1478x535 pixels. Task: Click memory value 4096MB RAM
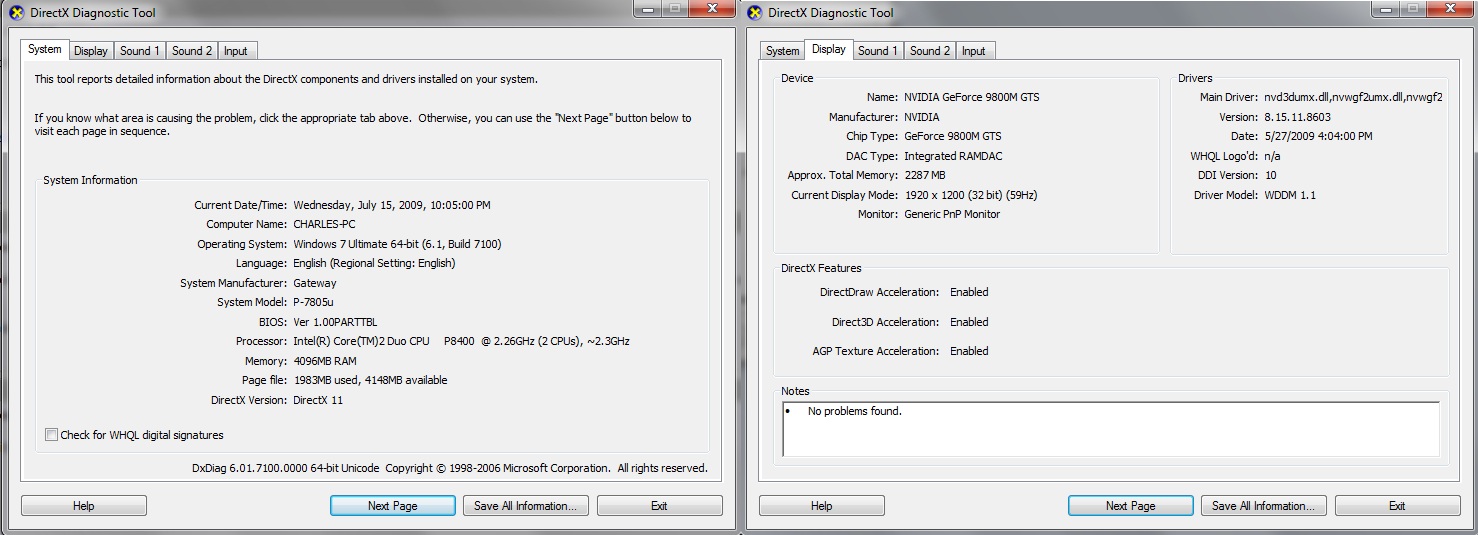click(325, 361)
